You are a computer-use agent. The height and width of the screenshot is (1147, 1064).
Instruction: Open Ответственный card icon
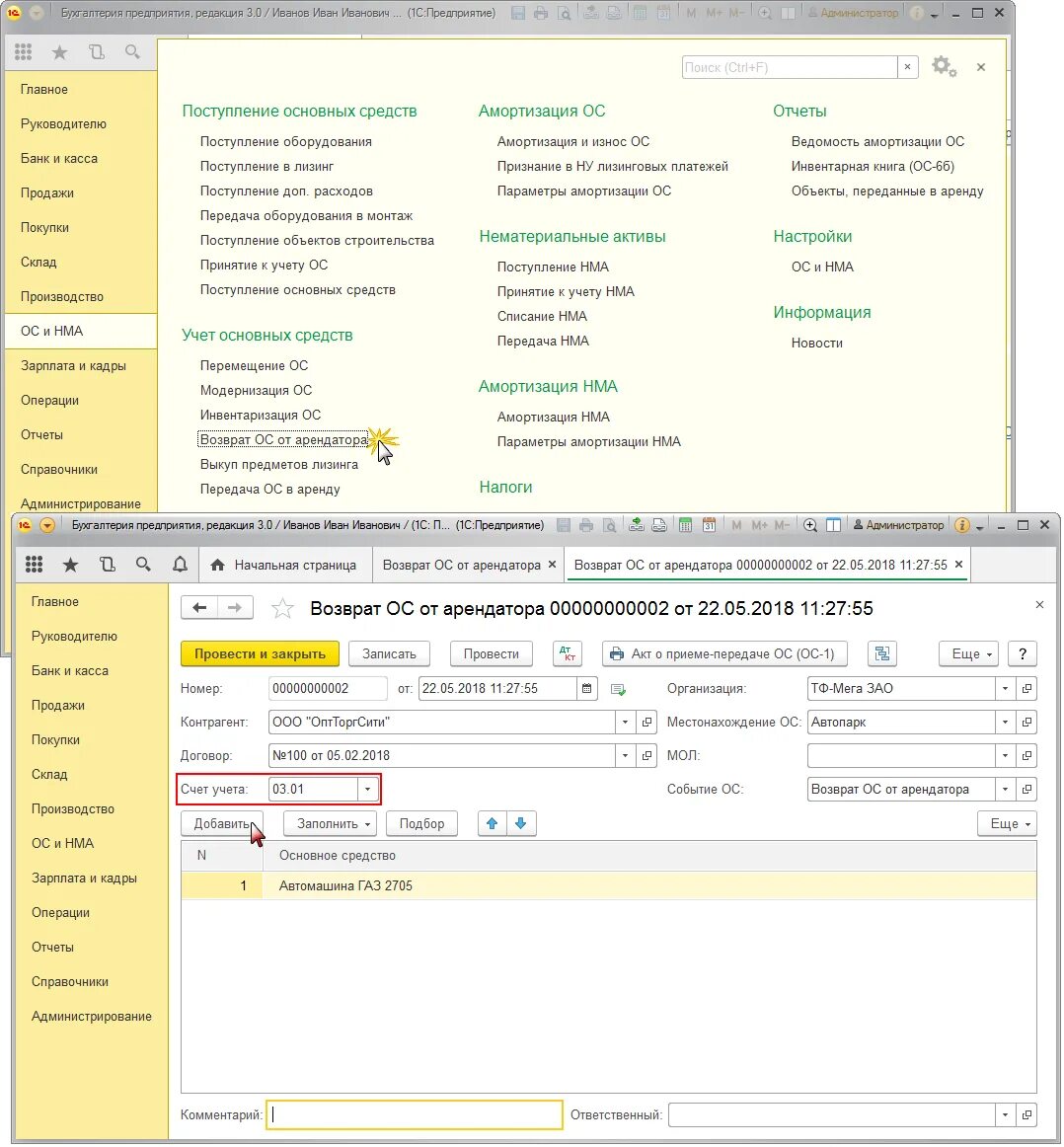pyautogui.click(x=1026, y=1114)
